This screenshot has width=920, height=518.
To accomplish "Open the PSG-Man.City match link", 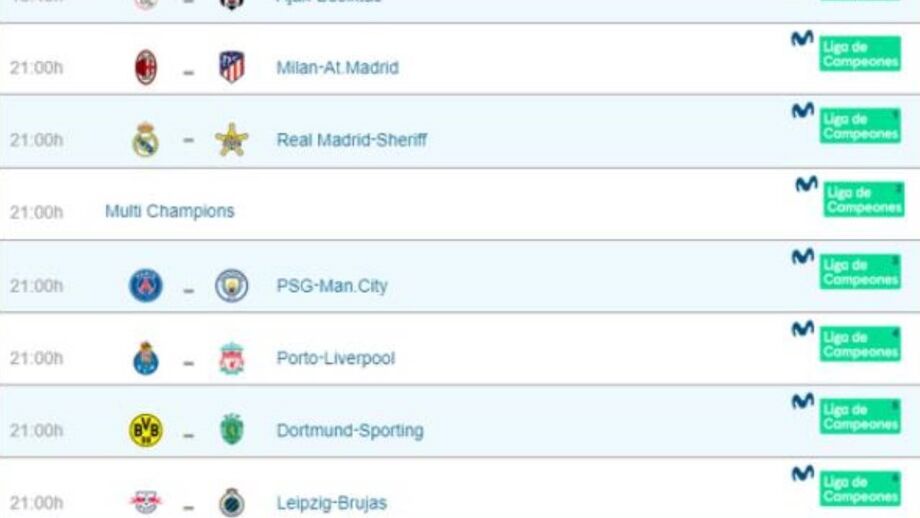I will (x=331, y=286).
